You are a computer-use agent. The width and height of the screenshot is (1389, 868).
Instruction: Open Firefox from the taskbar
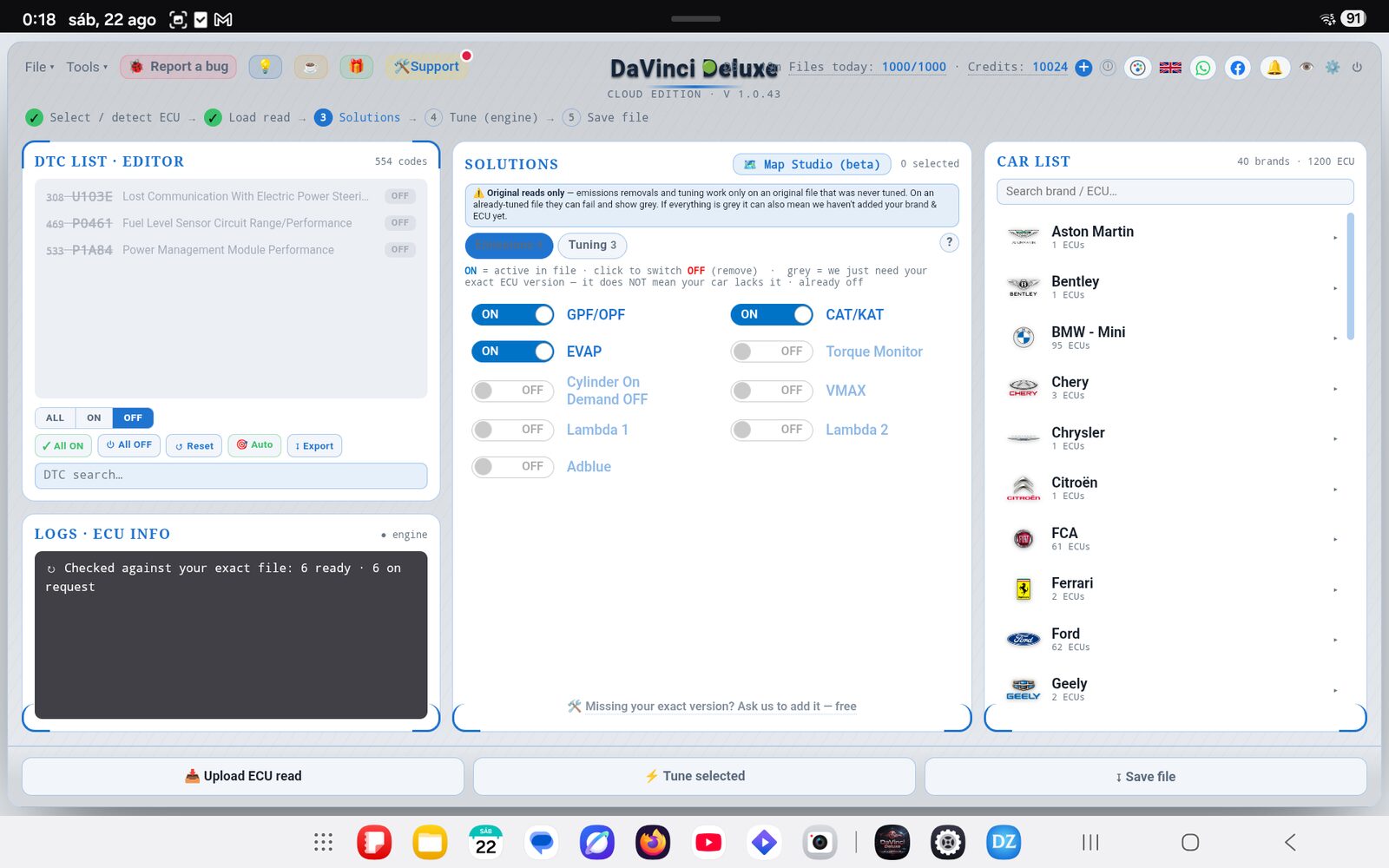653,842
